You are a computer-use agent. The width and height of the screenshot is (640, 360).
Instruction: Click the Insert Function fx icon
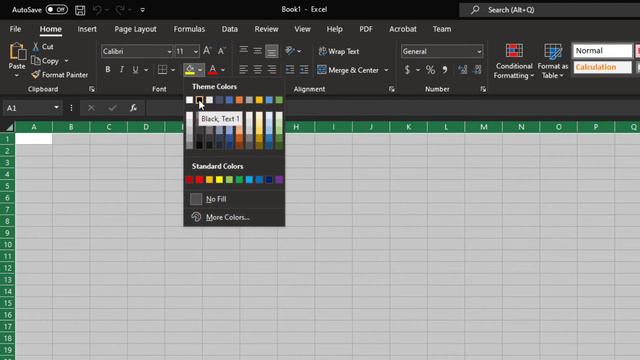[133, 108]
